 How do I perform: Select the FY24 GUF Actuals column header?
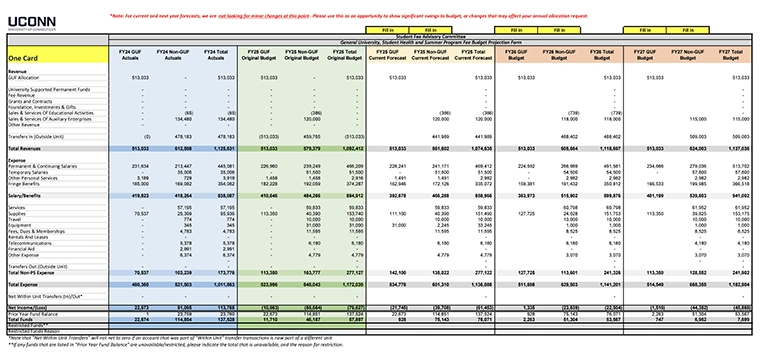pyautogui.click(x=130, y=54)
